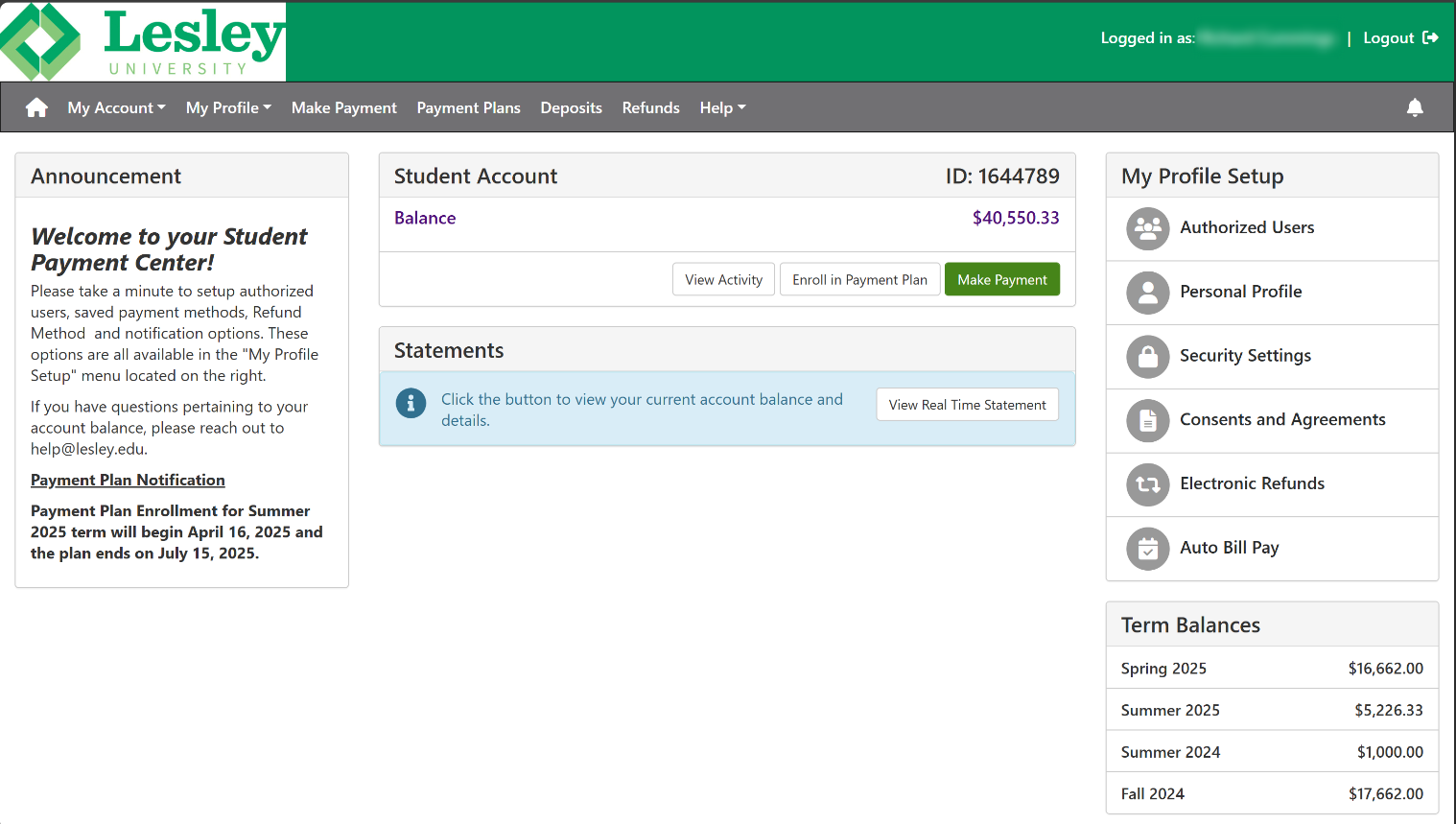Click the $5,226.33 Summer 2025 amount
This screenshot has height=824, width=1456.
[x=1389, y=710]
